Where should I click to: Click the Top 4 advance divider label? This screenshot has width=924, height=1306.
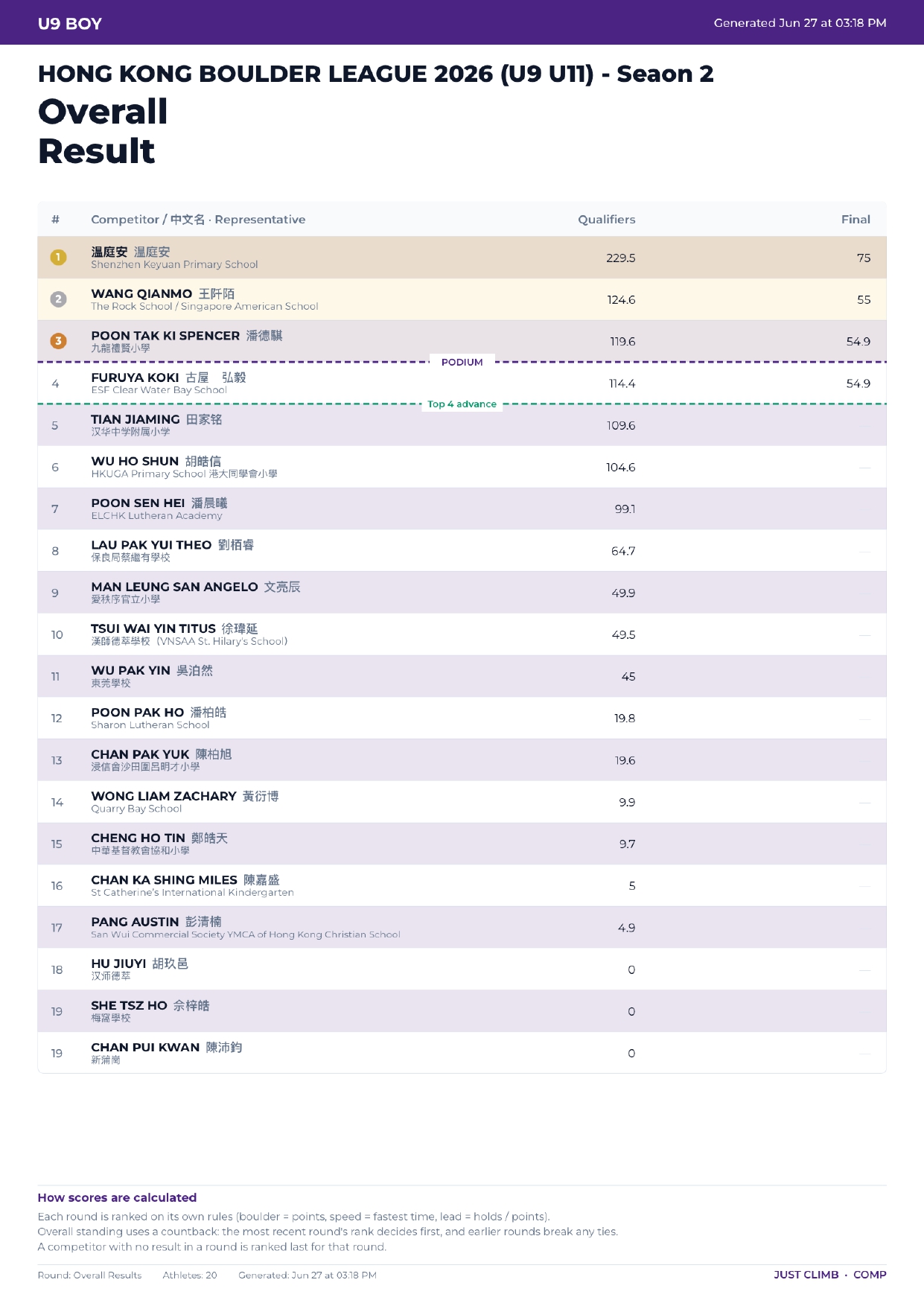(x=462, y=404)
